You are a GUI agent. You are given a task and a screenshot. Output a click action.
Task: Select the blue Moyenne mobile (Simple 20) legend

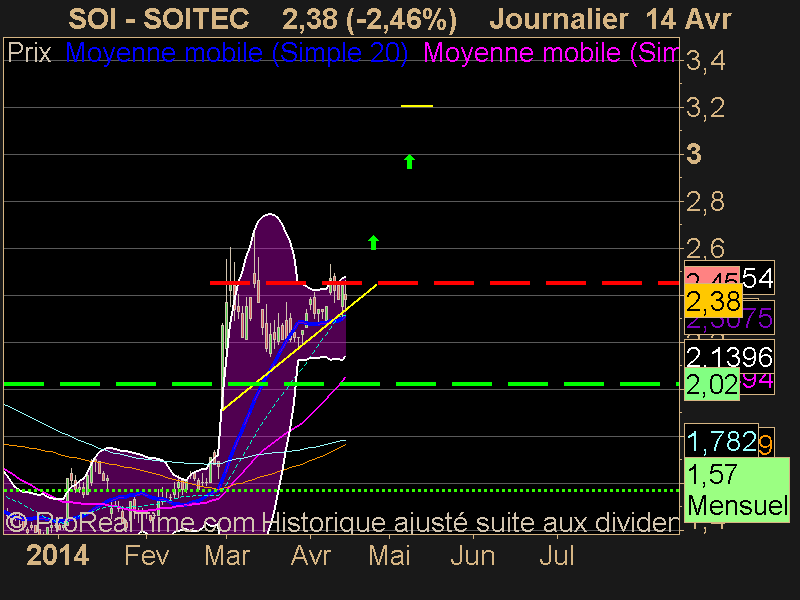coord(237,53)
